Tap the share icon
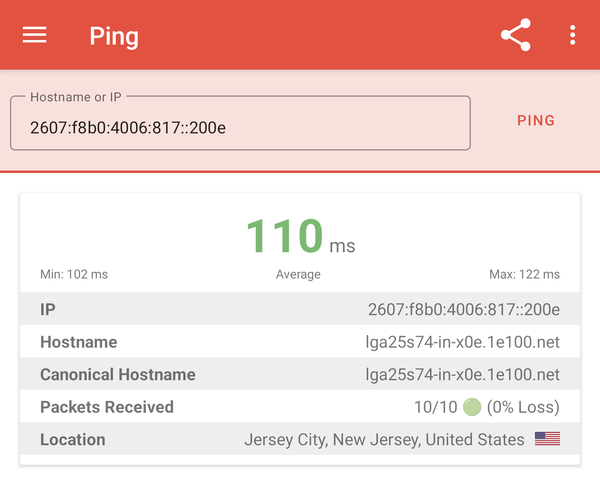Screen dimensions: 600x484 point(515,36)
